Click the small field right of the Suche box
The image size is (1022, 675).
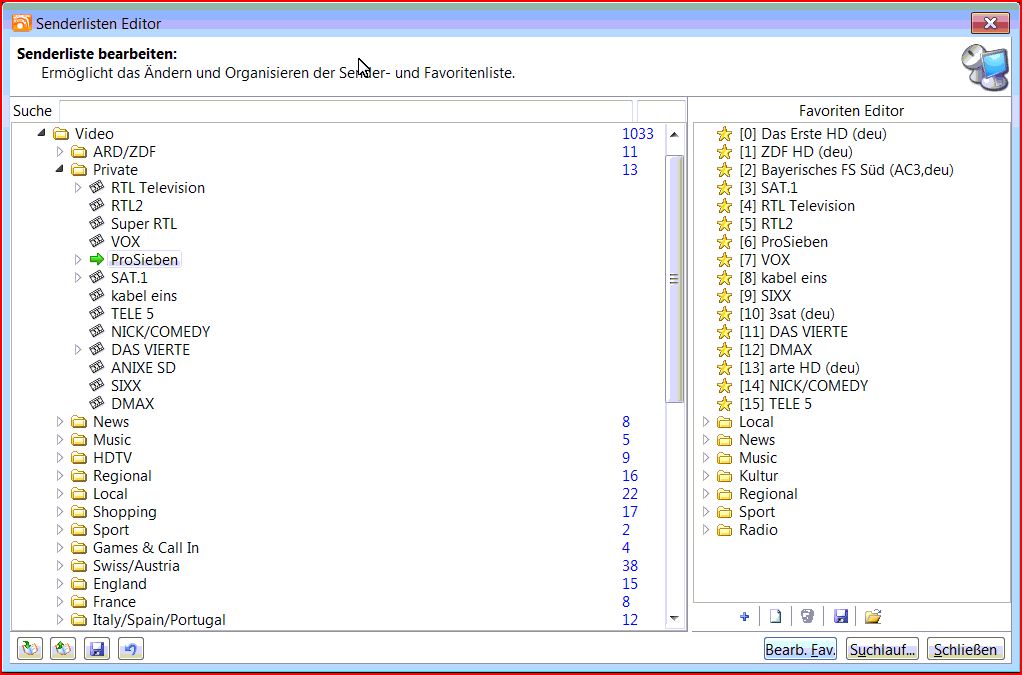pyautogui.click(x=661, y=111)
